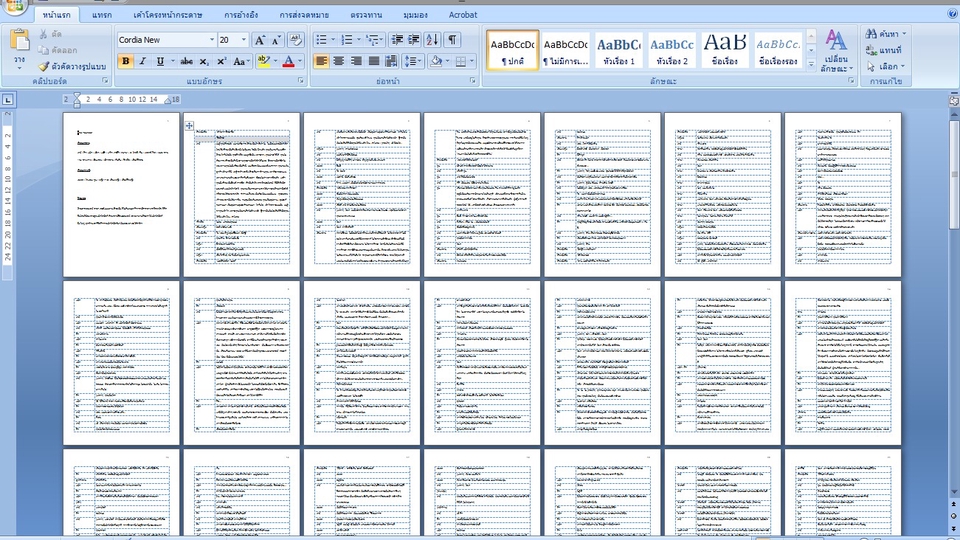
Task: Open the การอ้างอิง (References) tab
Action: 241,15
